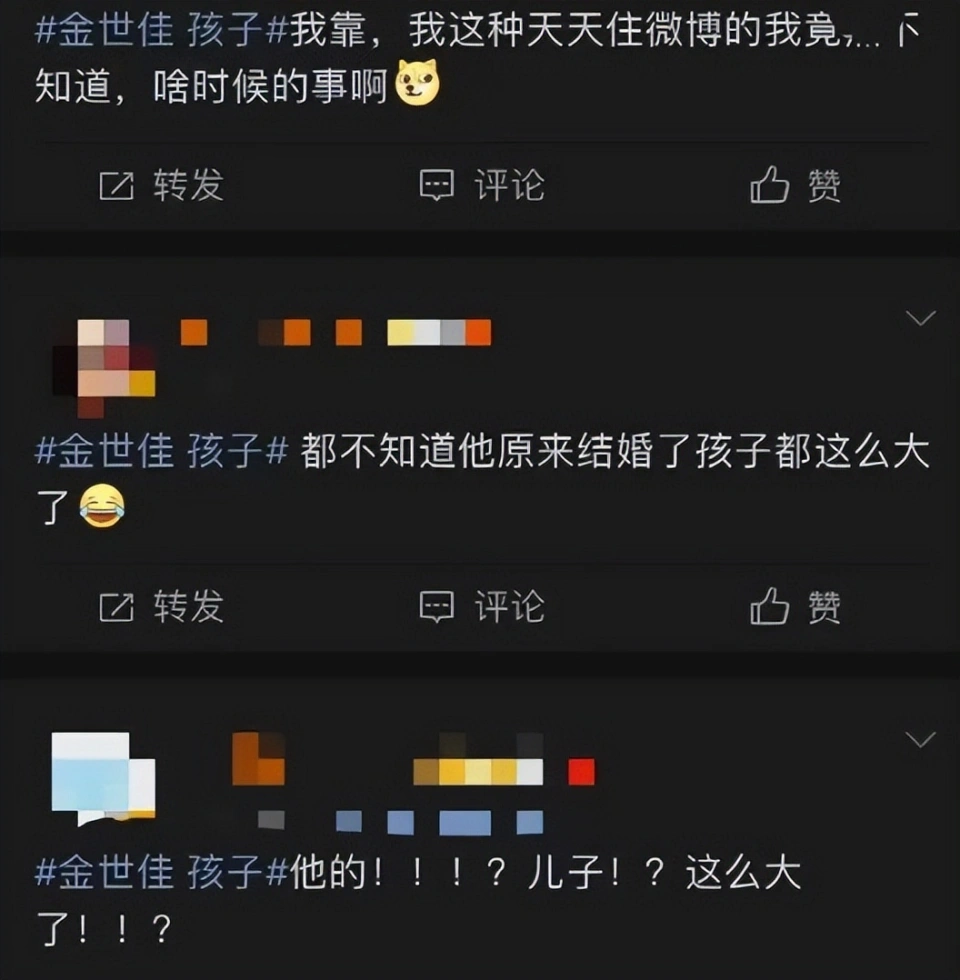Click the blurred username of the third poster
This screenshot has width=960, height=980.
tap(413, 784)
